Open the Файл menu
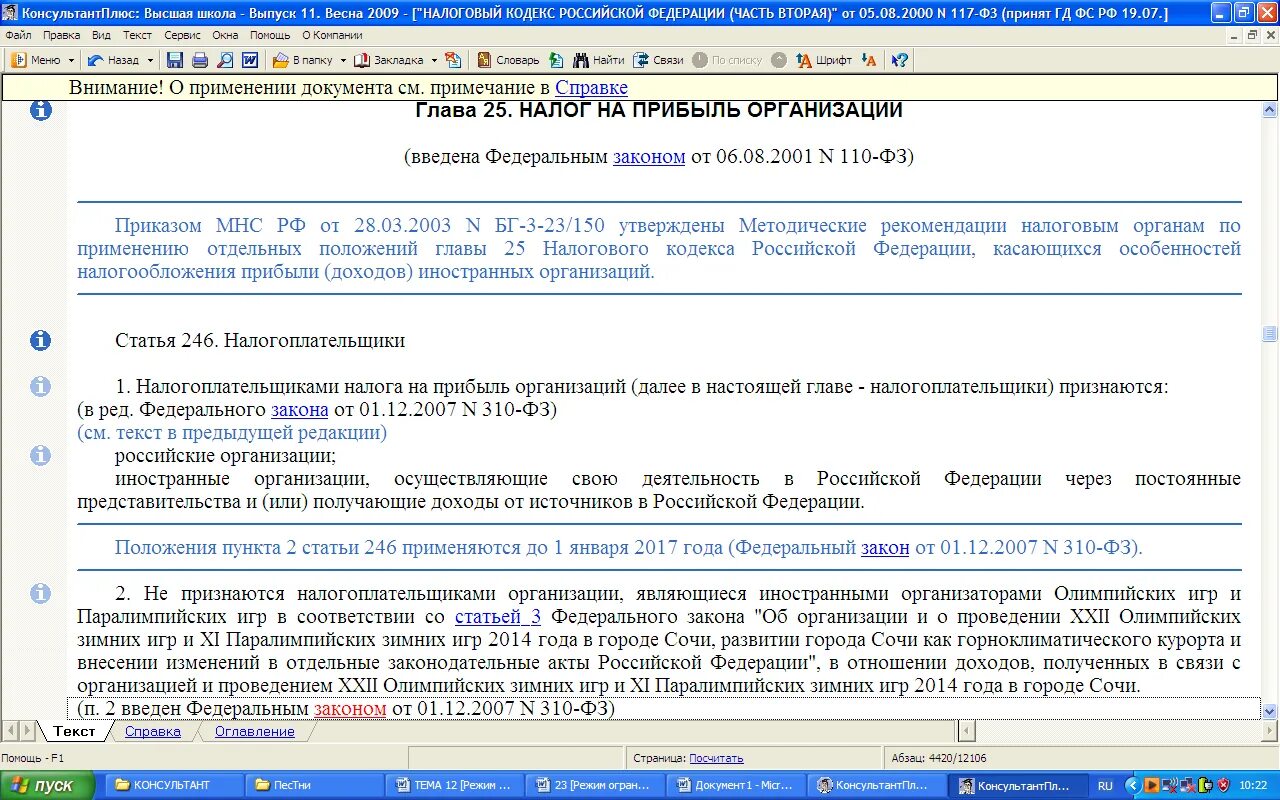 coord(18,35)
